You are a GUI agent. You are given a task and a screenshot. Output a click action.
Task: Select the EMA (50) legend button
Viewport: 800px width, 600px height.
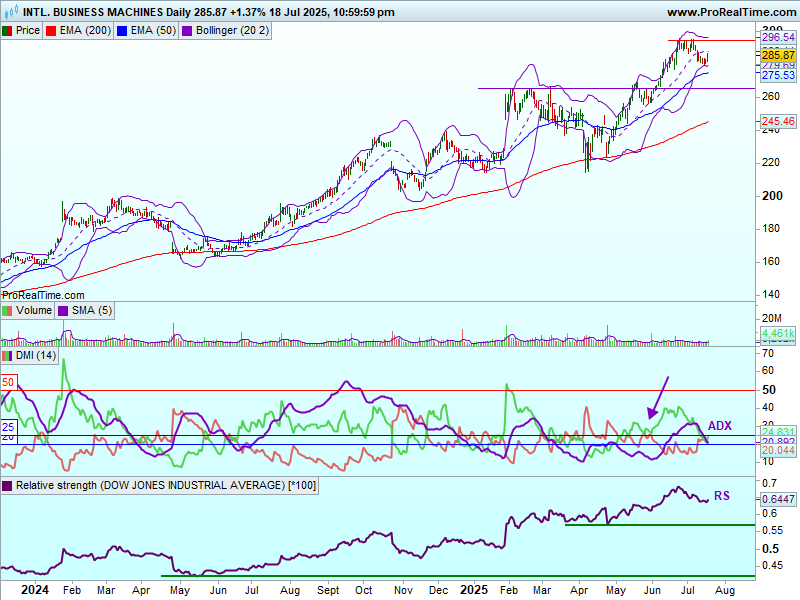pos(146,31)
